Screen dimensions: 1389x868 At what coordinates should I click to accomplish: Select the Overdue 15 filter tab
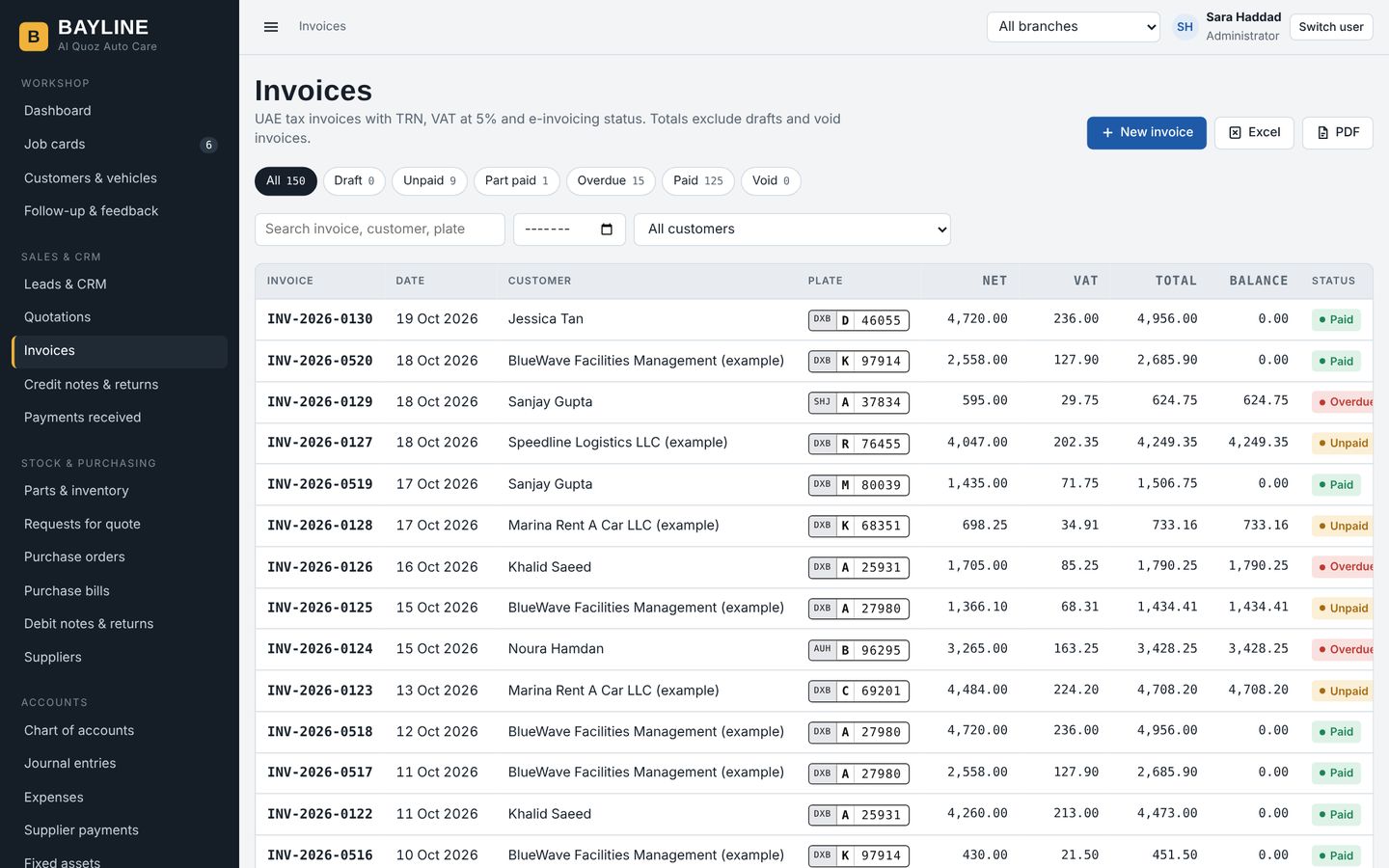coord(611,181)
